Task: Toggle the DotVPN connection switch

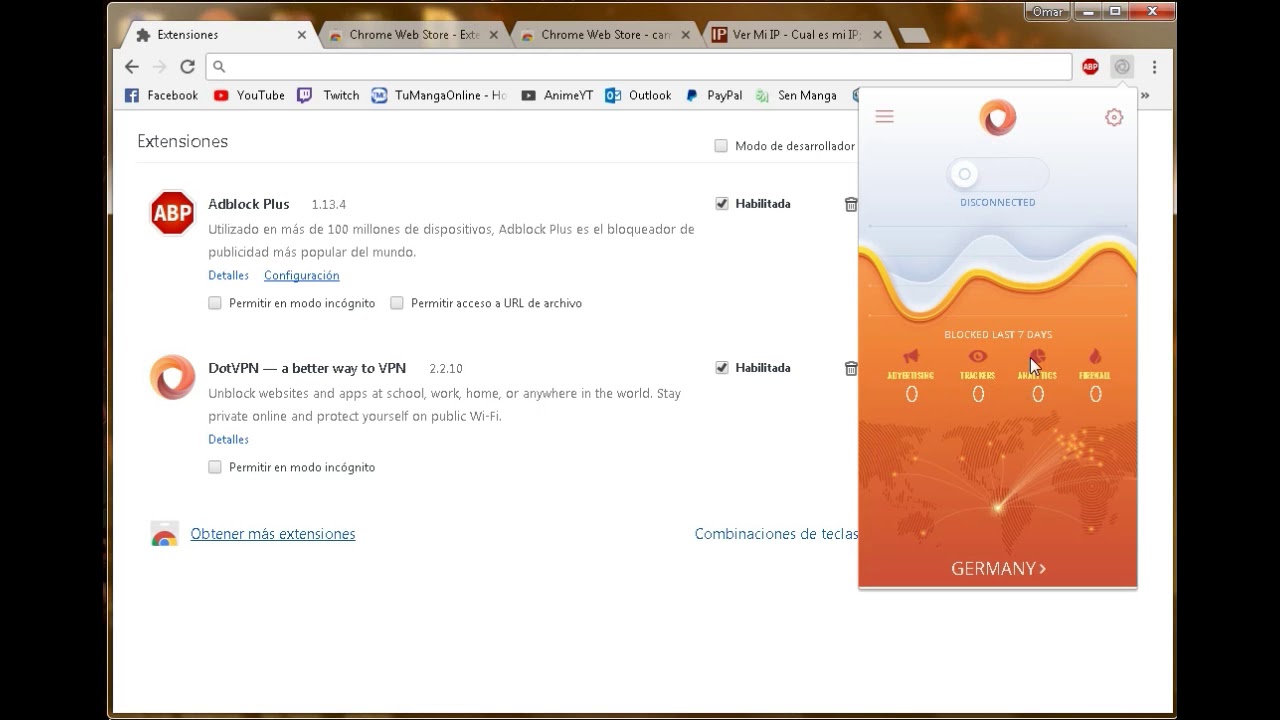Action: (x=997, y=174)
